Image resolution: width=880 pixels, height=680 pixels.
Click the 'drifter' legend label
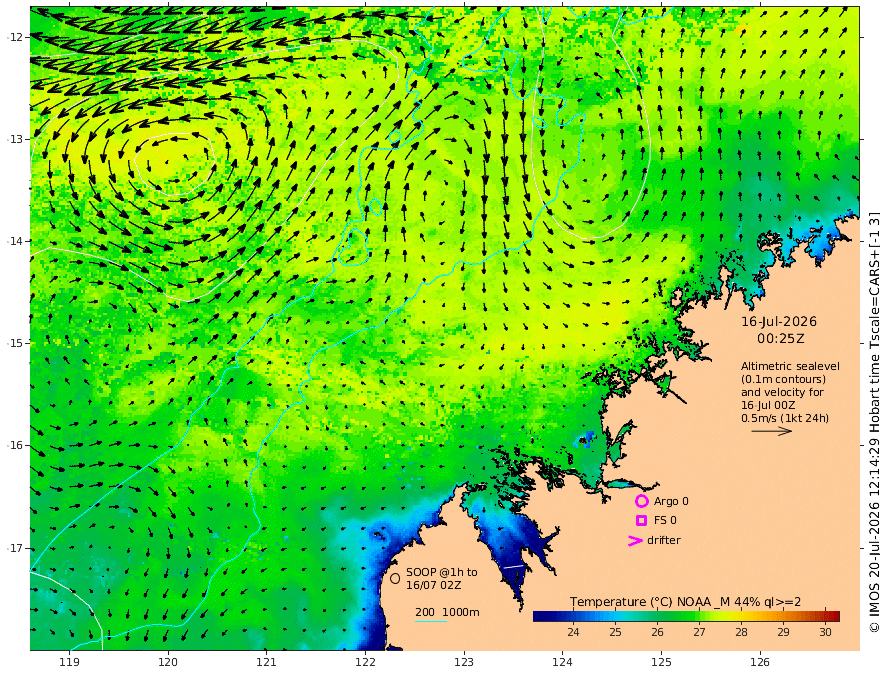[664, 540]
